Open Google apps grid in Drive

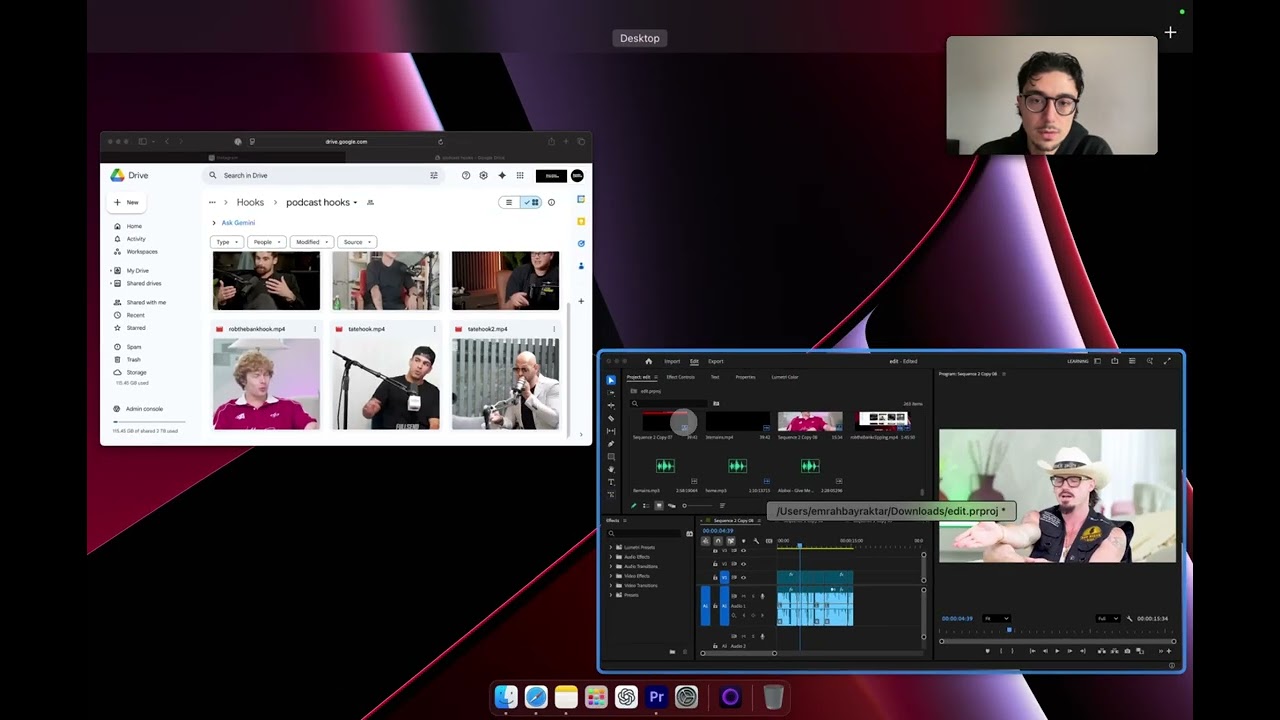[x=520, y=175]
